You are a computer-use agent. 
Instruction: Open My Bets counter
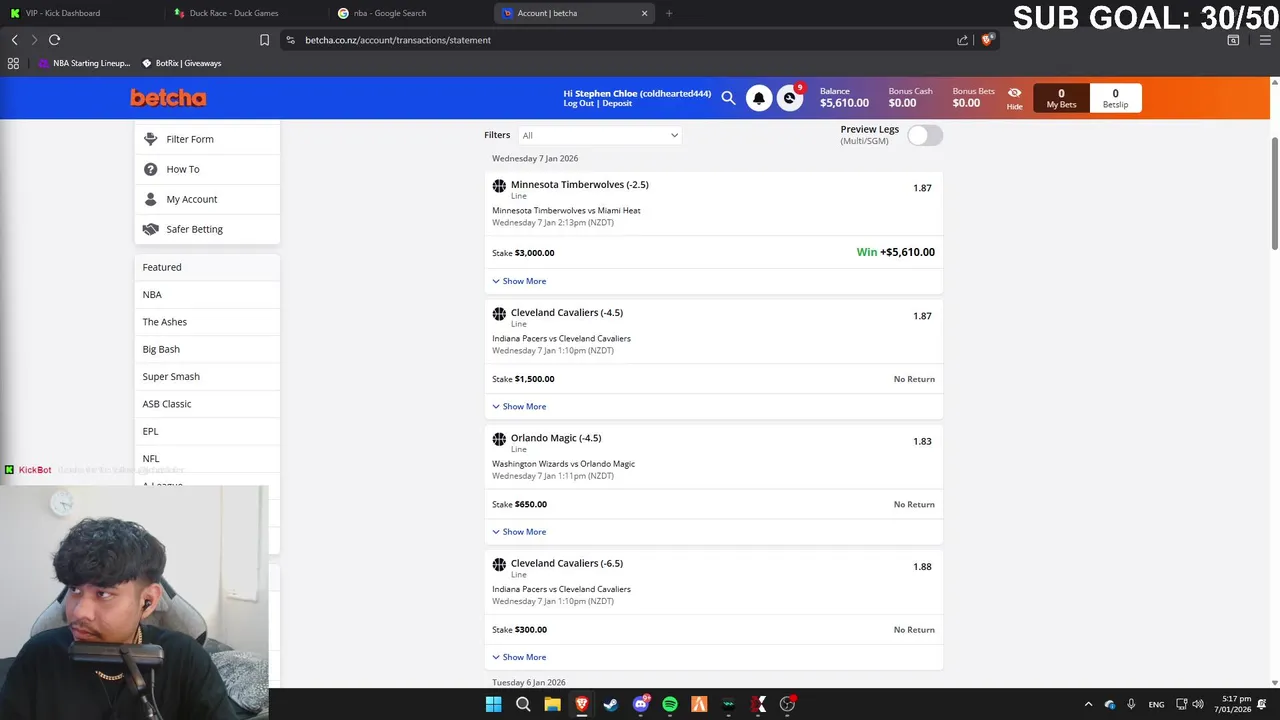pos(1061,98)
